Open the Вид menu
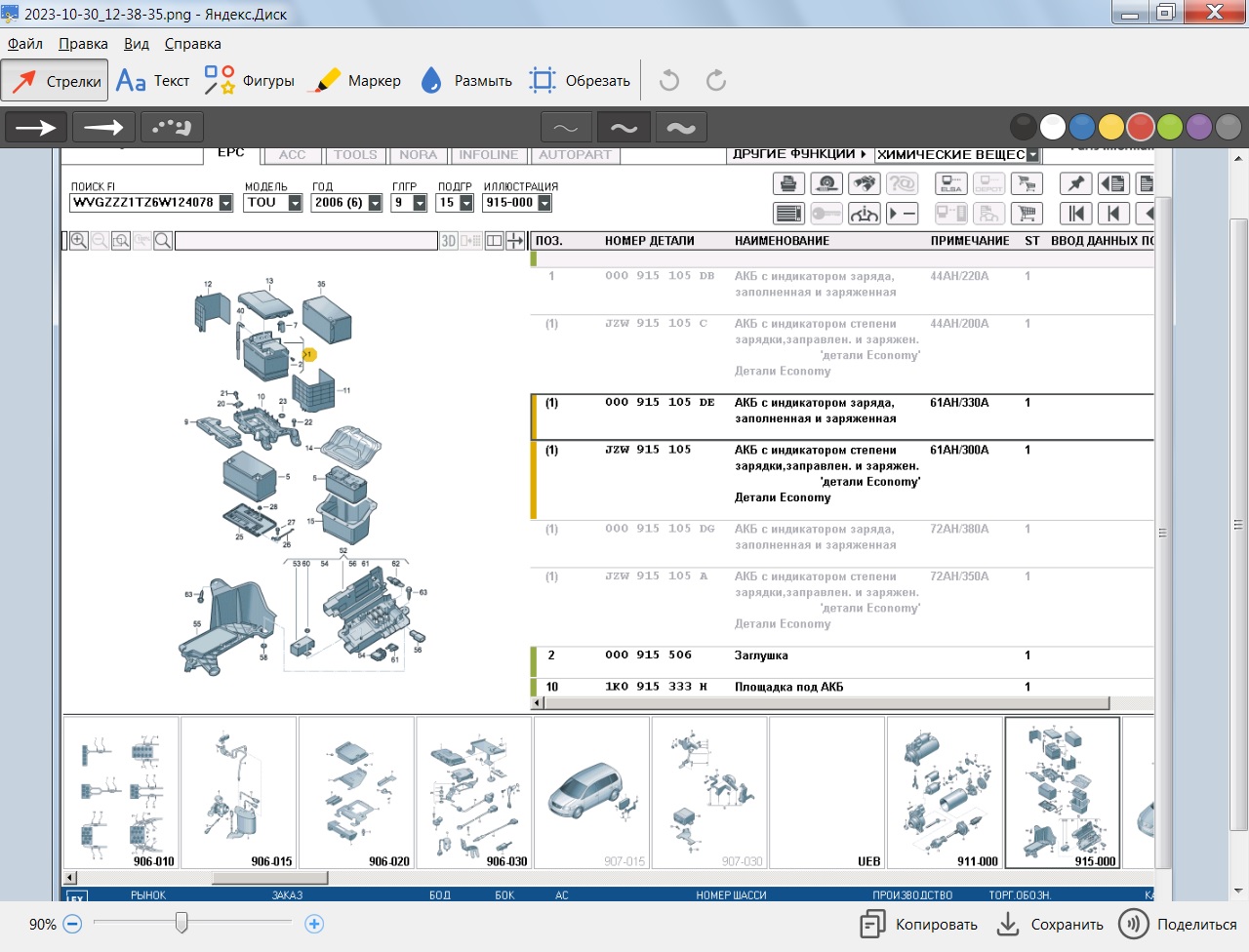Viewport: 1249px width, 952px height. click(137, 44)
